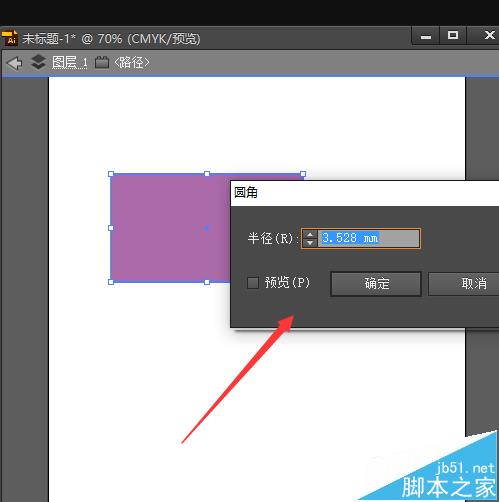Click the top-middle handle of the rectangle
This screenshot has height=502, width=499.
click(207, 174)
